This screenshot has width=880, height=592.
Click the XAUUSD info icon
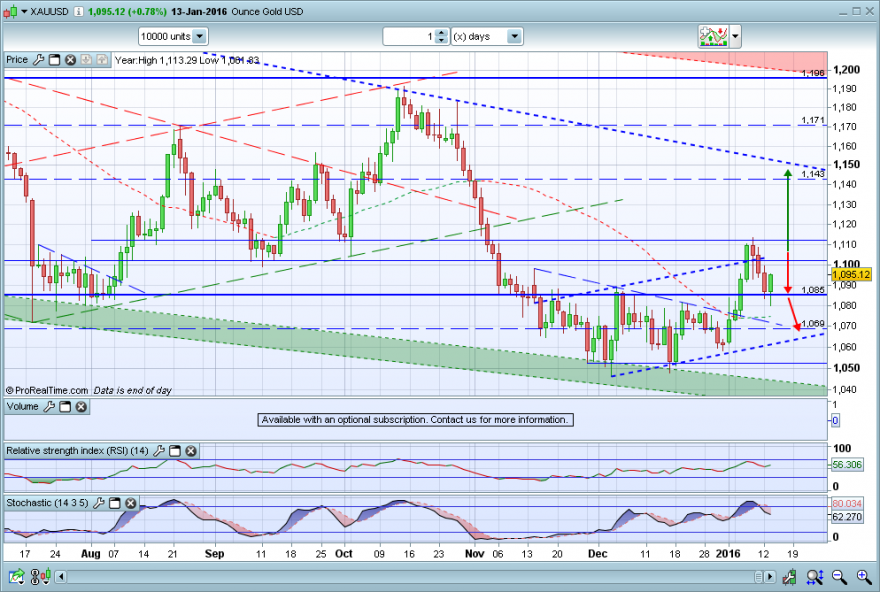[x=79, y=11]
